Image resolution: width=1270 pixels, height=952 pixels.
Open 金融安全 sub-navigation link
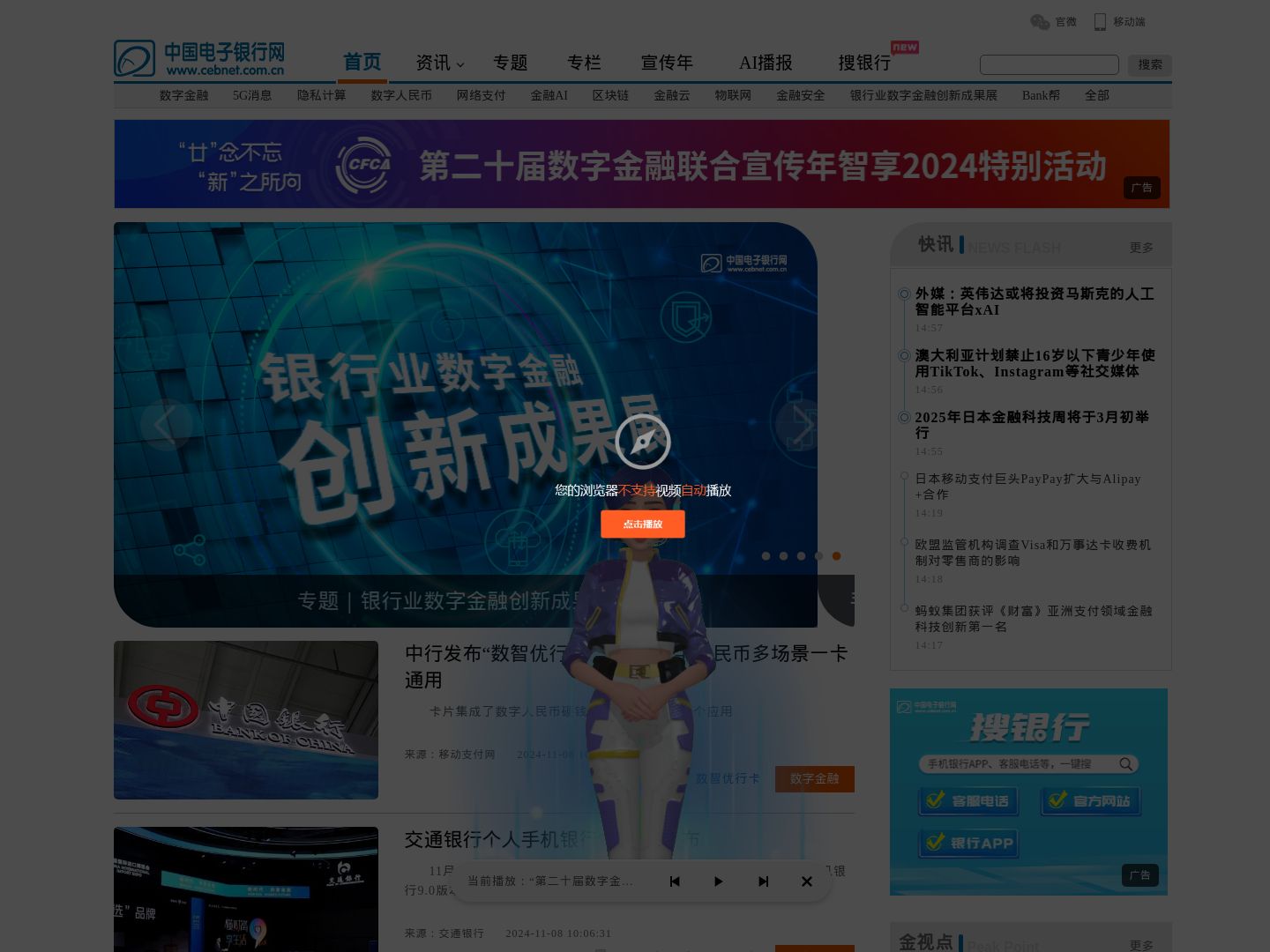point(801,95)
